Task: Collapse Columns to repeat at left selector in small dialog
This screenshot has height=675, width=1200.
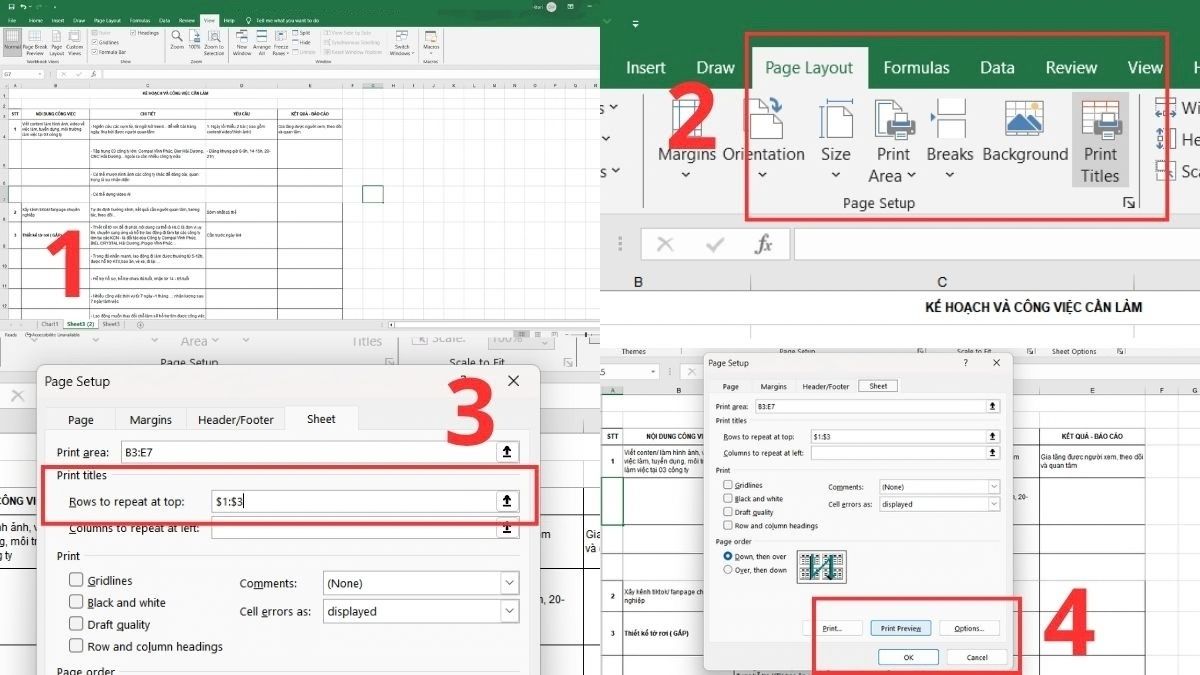Action: pos(992,452)
